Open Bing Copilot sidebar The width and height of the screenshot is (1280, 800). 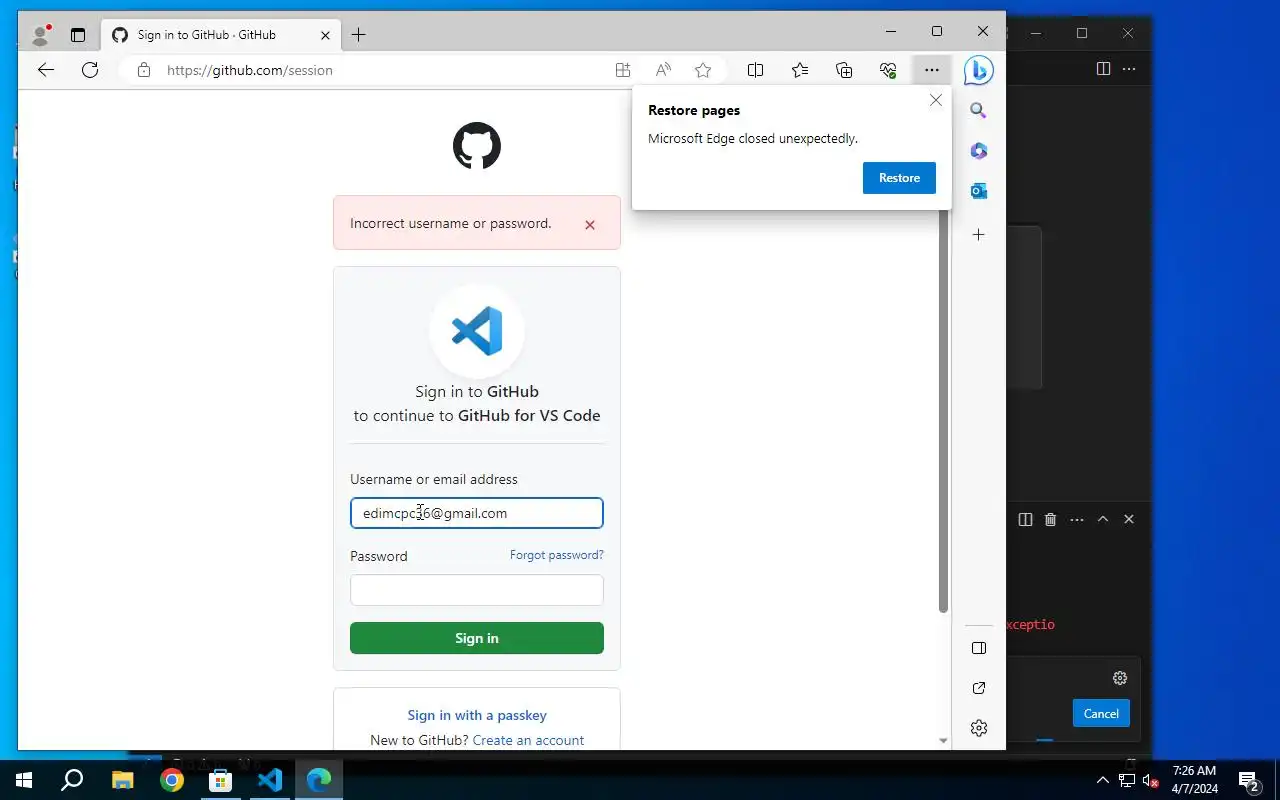[978, 70]
